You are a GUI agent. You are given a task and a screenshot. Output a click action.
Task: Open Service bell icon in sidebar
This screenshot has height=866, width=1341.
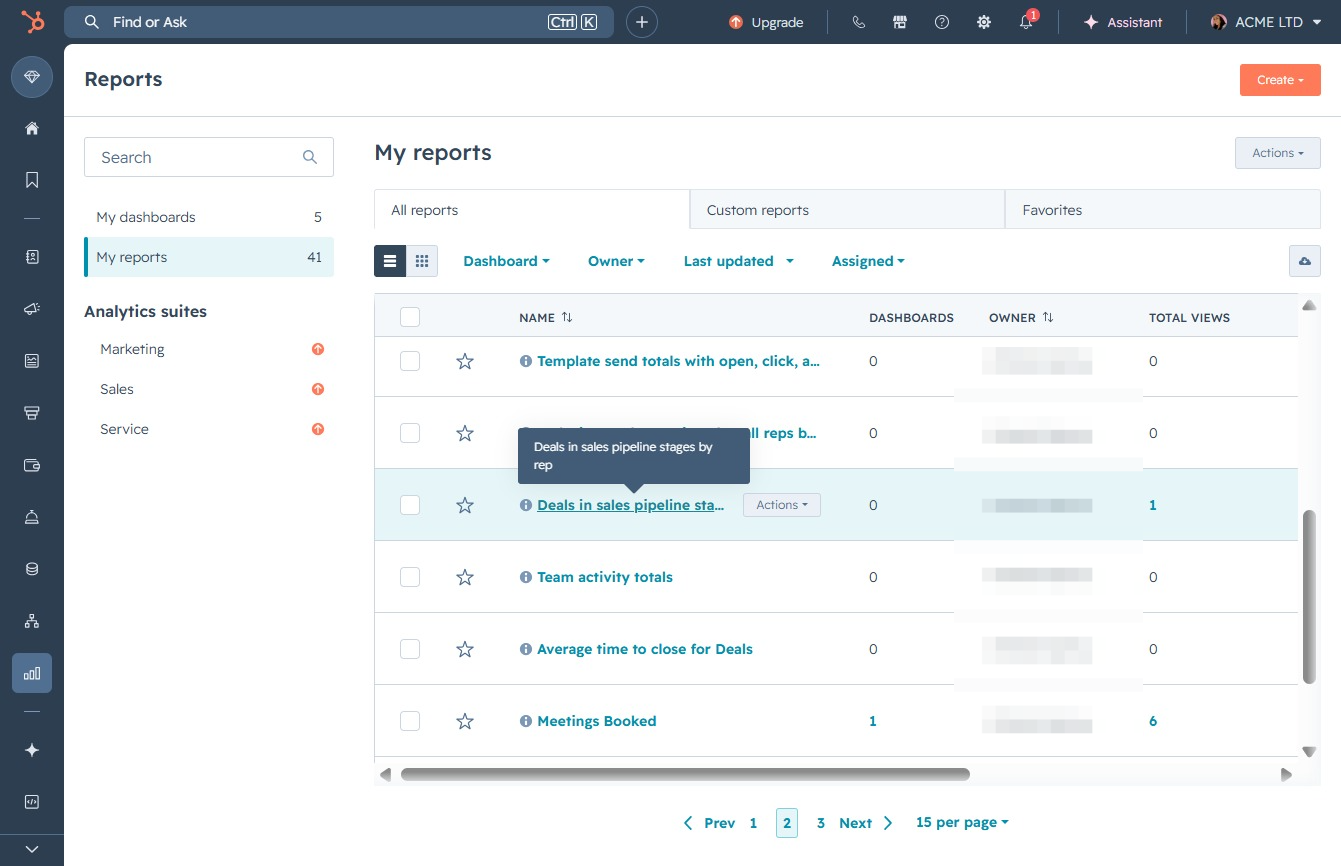[32, 517]
